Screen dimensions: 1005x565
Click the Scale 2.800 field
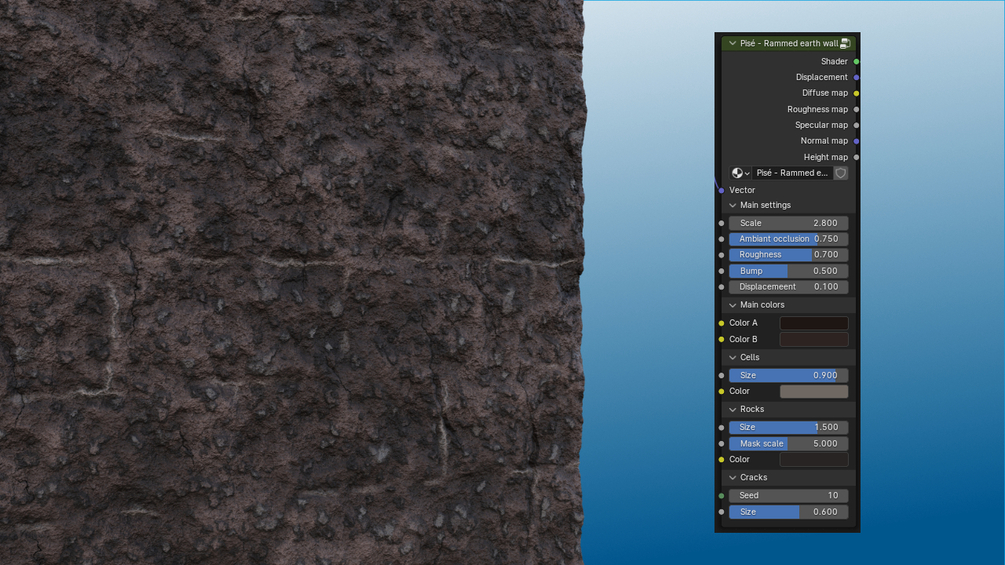pyautogui.click(x=788, y=223)
